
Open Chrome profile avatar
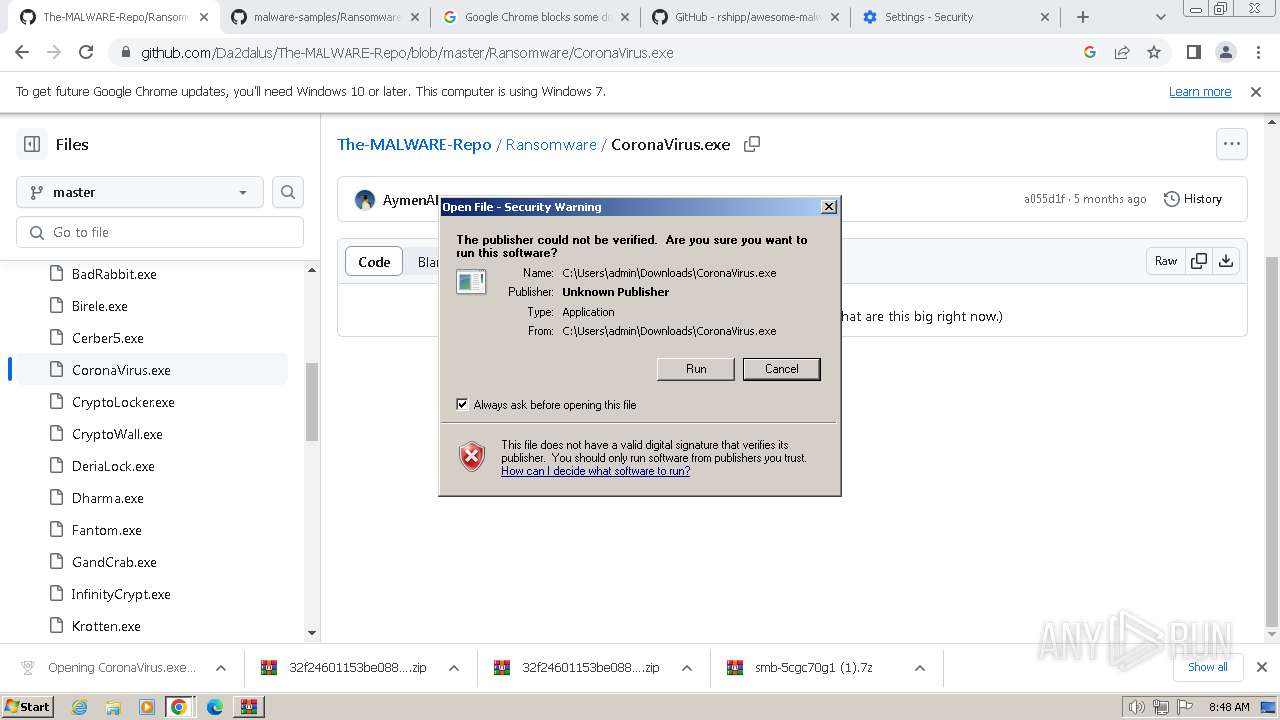coord(1225,53)
